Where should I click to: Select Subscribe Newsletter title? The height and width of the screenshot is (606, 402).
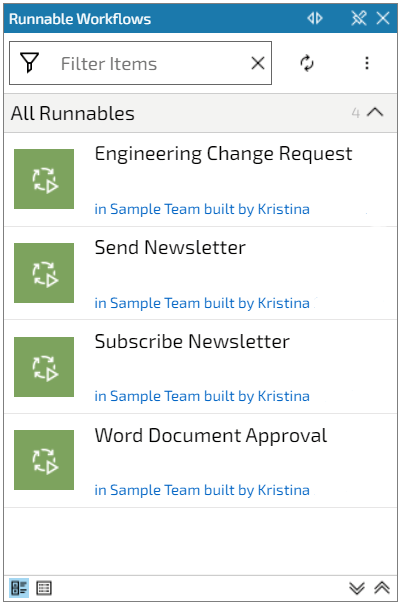coord(192,342)
